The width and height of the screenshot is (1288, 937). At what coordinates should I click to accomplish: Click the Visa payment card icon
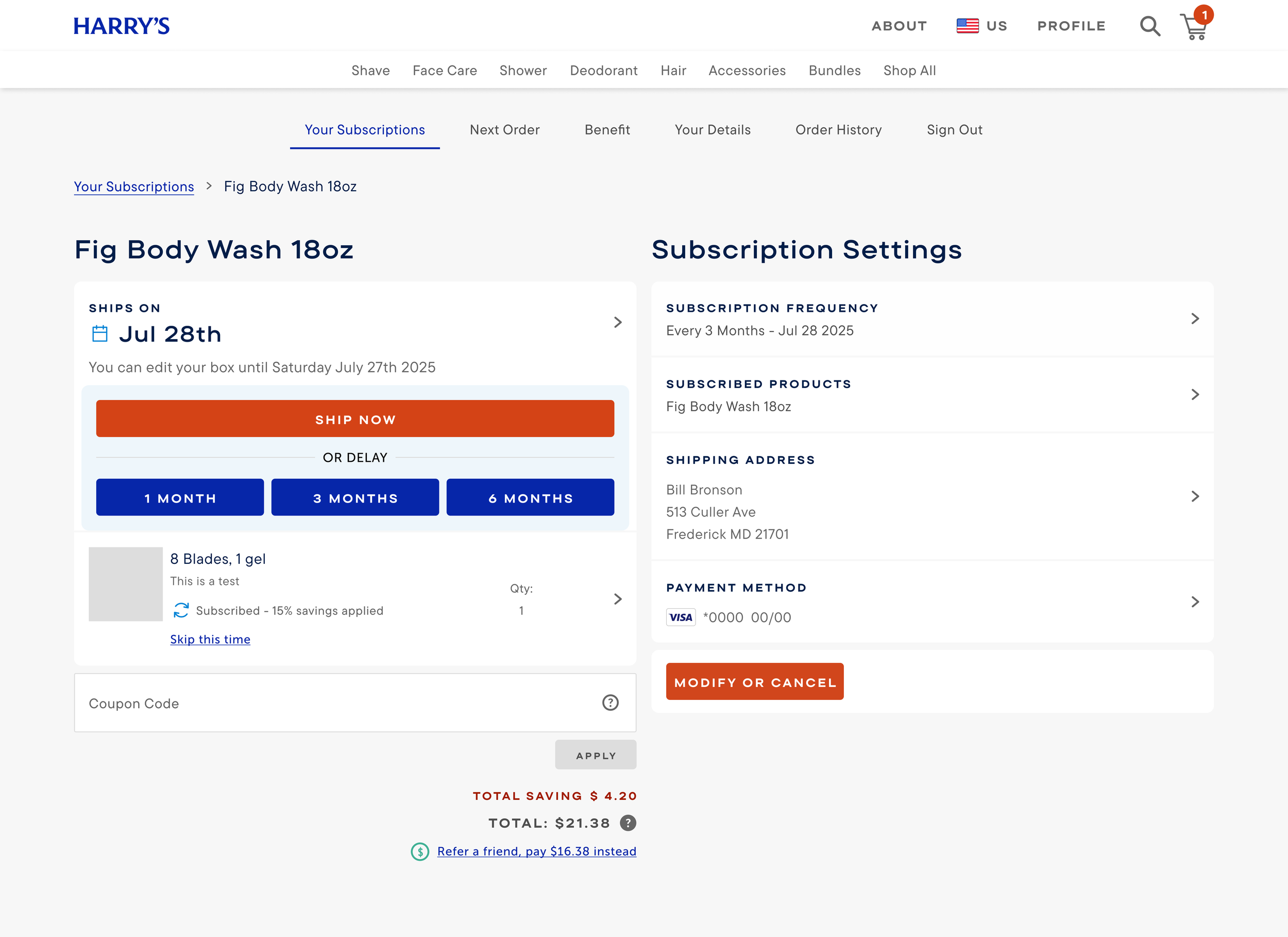coord(681,617)
